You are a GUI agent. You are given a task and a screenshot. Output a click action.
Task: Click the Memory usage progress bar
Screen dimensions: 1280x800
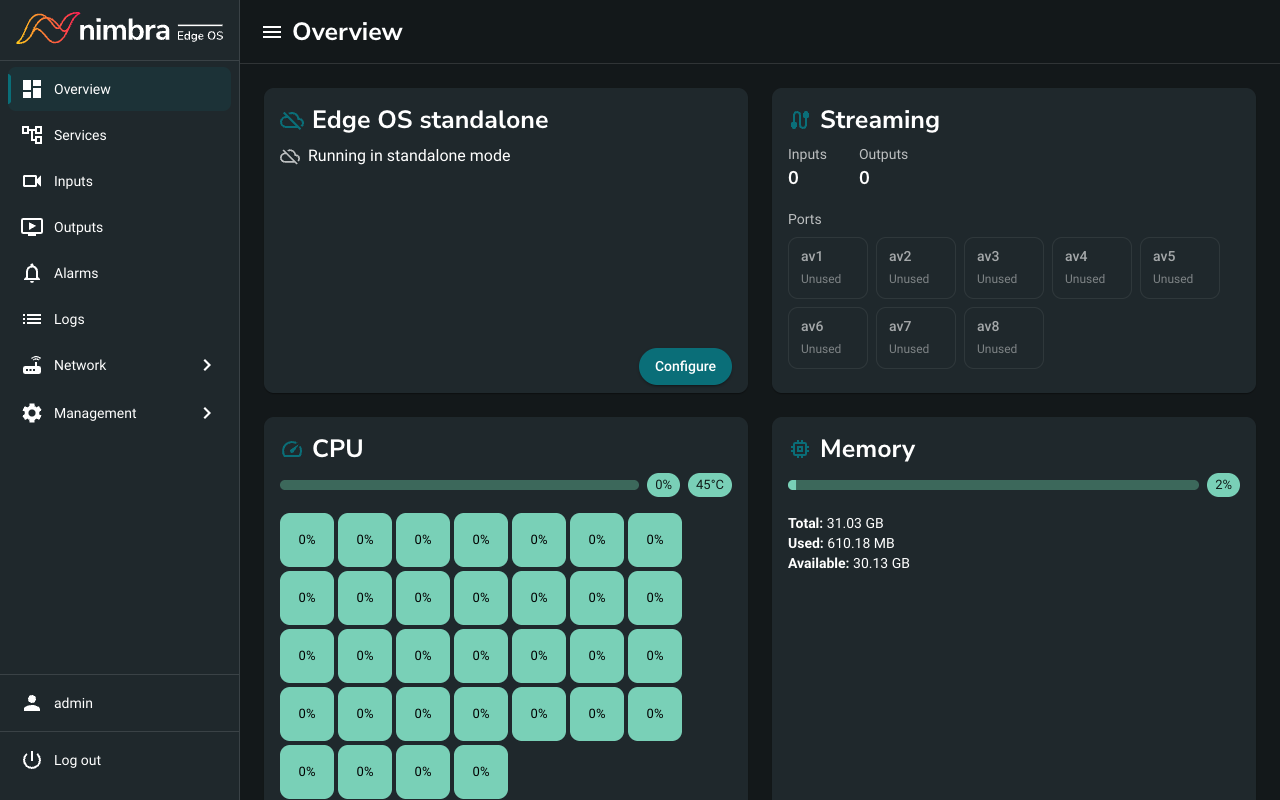pyautogui.click(x=993, y=485)
